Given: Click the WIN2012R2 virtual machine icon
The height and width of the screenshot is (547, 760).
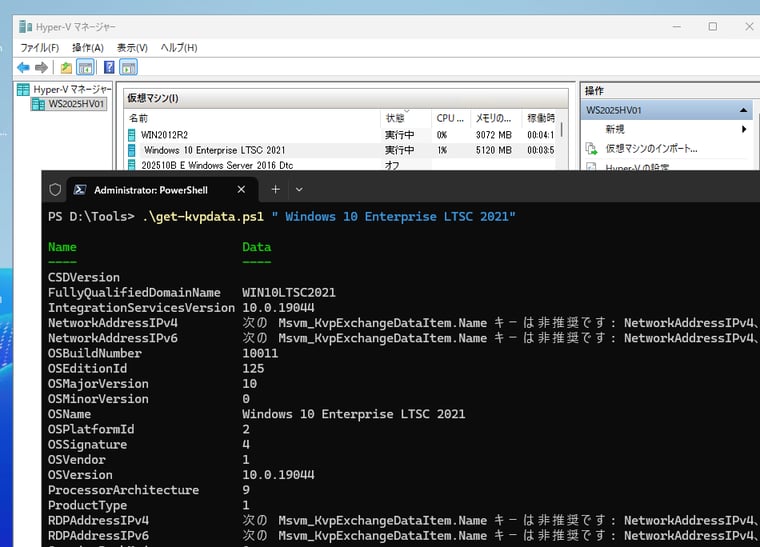Looking at the screenshot, I should (x=131, y=134).
